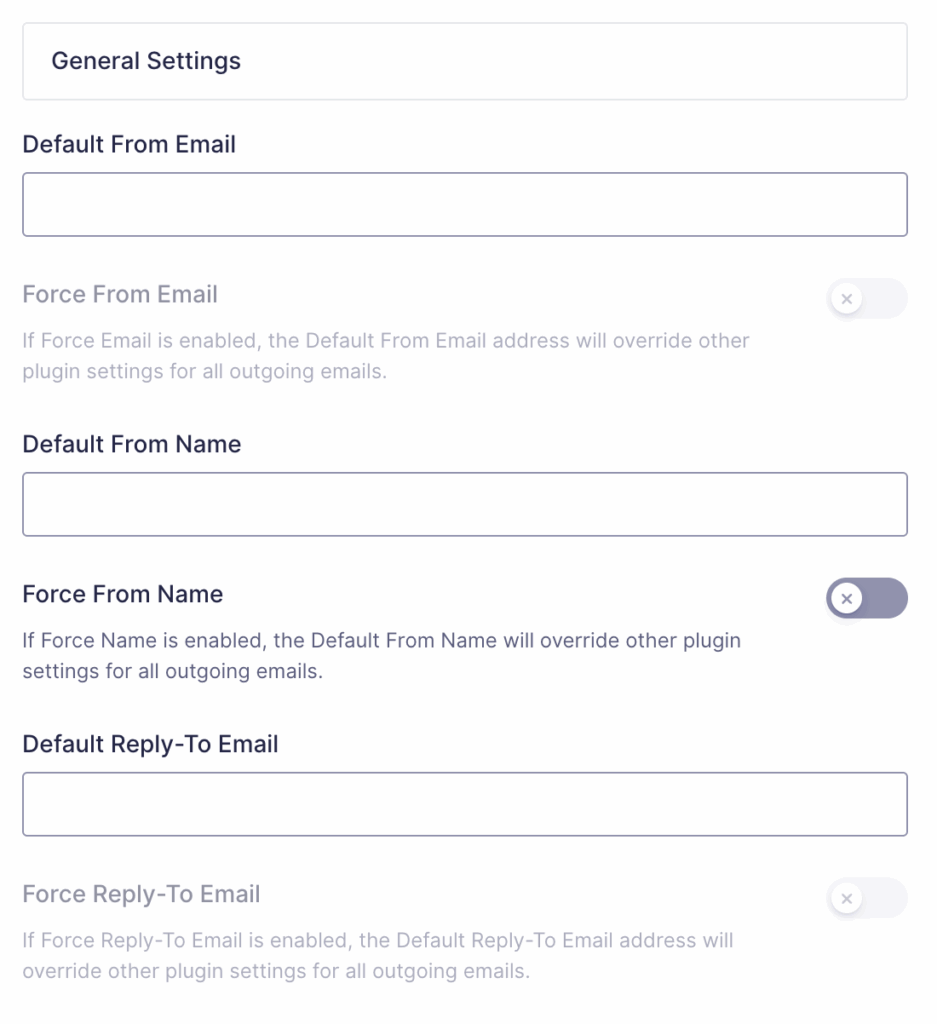
Task: Click the Default From Email label
Action: (x=129, y=144)
